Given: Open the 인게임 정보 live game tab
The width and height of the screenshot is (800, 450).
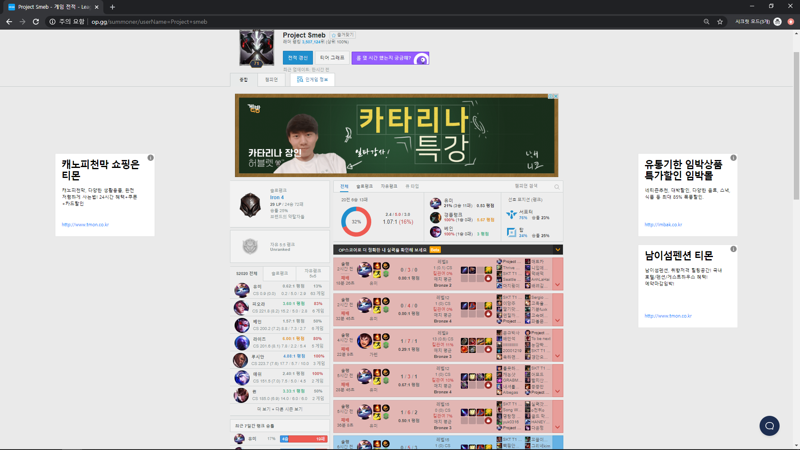Looking at the screenshot, I should [312, 80].
